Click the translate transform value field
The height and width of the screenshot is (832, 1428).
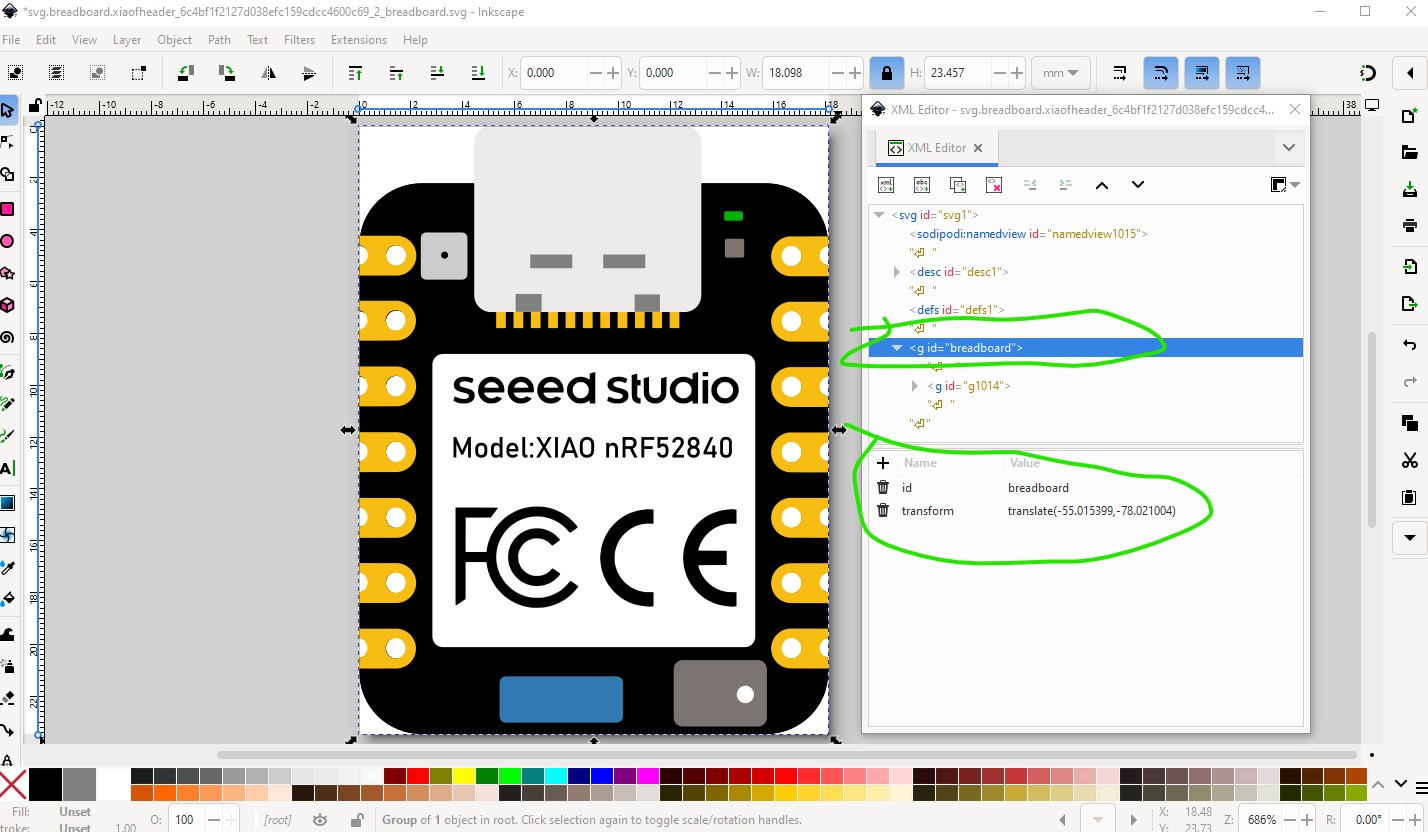coord(1091,511)
